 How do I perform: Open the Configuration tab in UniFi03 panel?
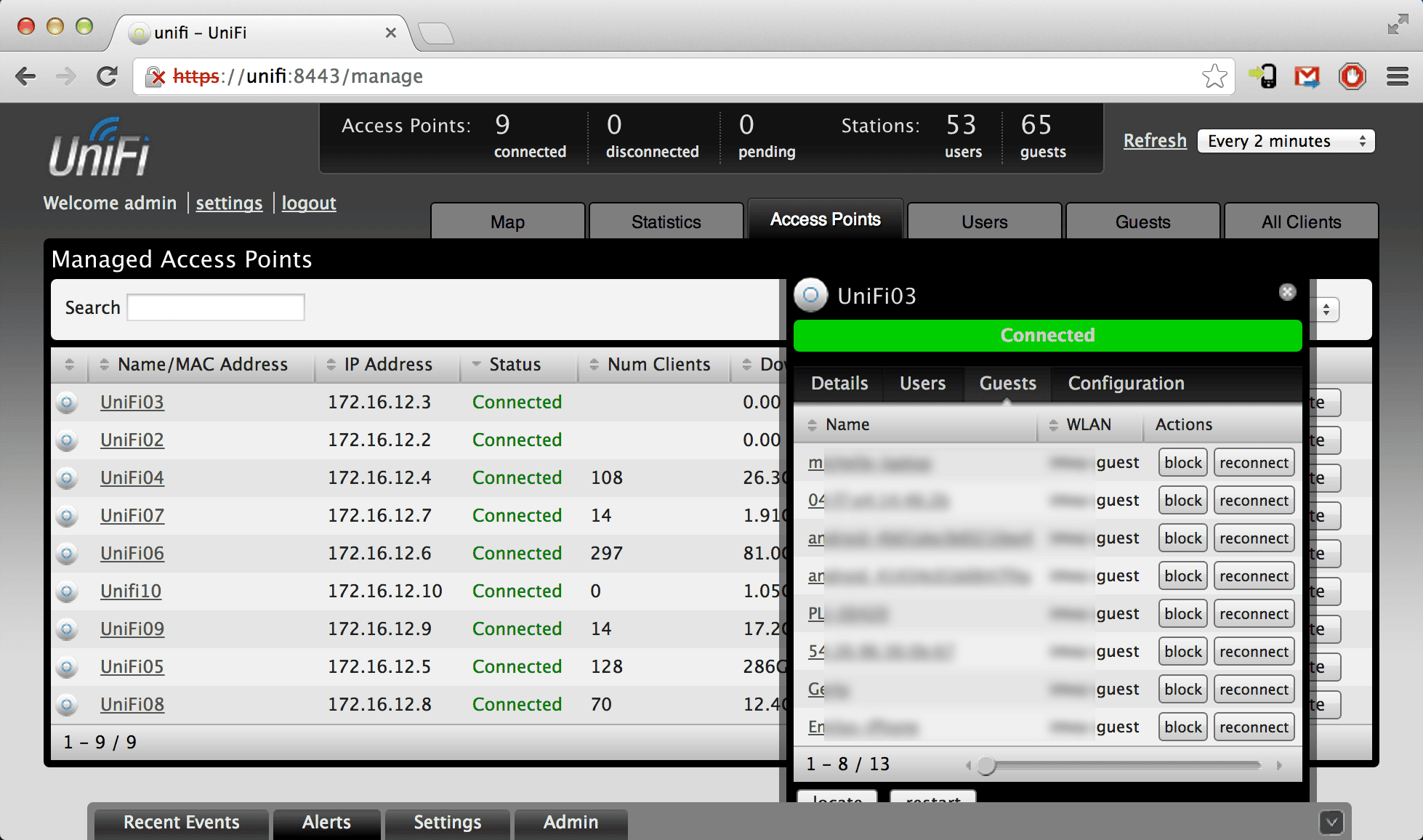[1126, 384]
